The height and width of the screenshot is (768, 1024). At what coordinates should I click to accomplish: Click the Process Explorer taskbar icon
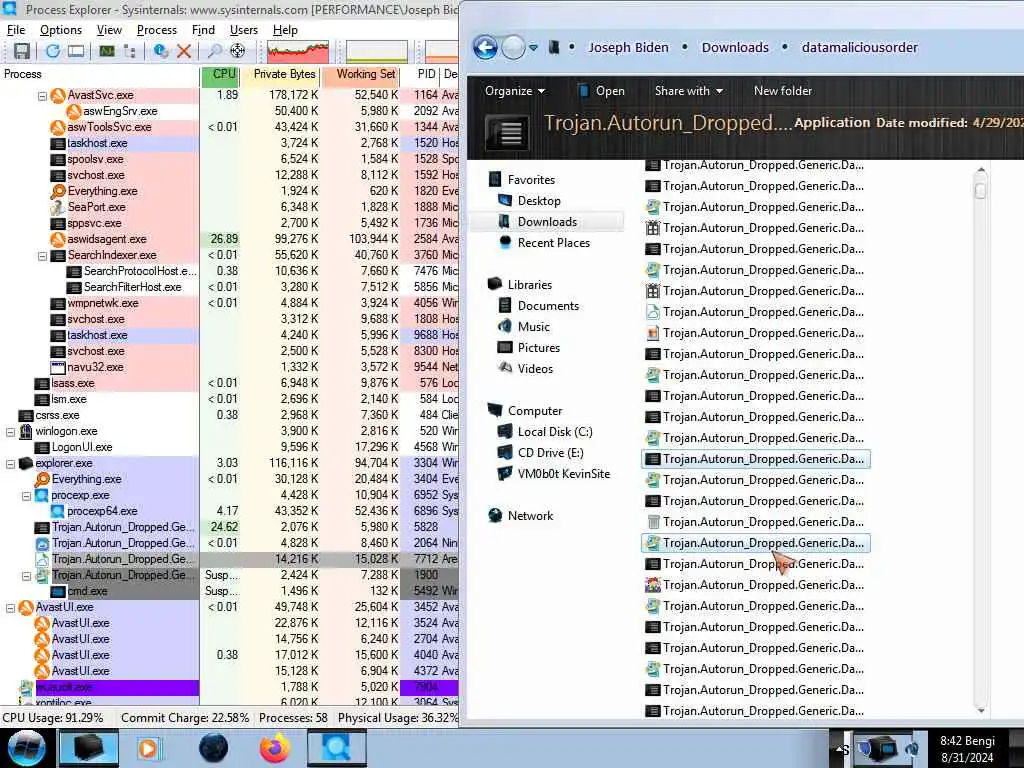(x=337, y=748)
